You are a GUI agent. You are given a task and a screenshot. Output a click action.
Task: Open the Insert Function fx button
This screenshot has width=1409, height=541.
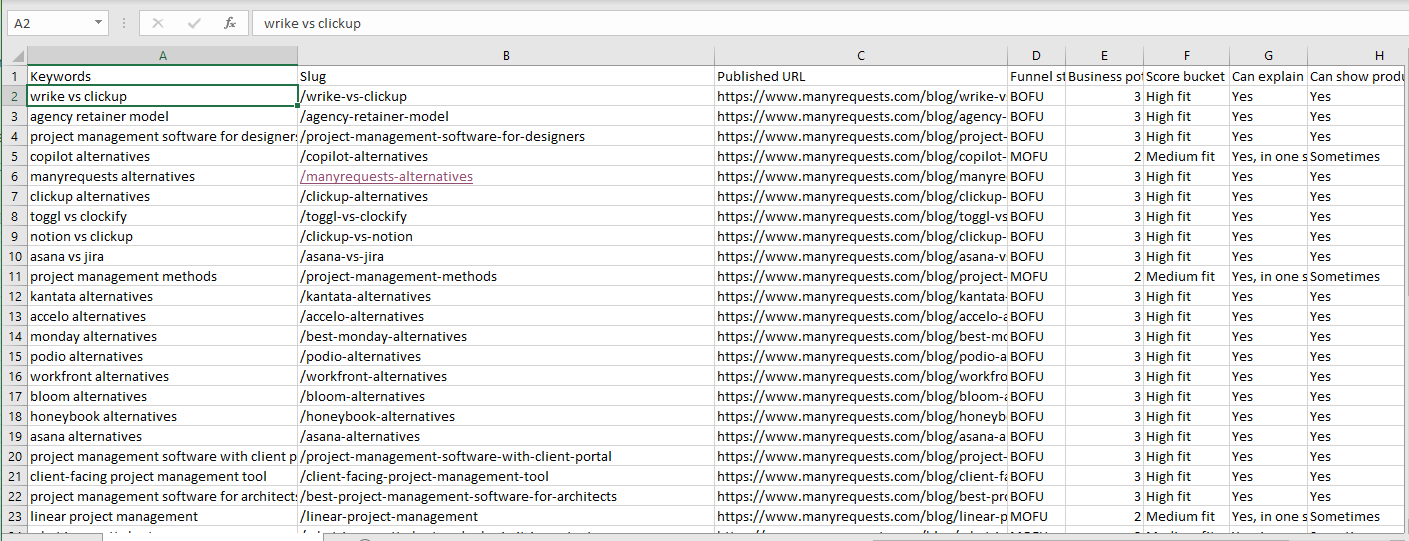(x=230, y=23)
